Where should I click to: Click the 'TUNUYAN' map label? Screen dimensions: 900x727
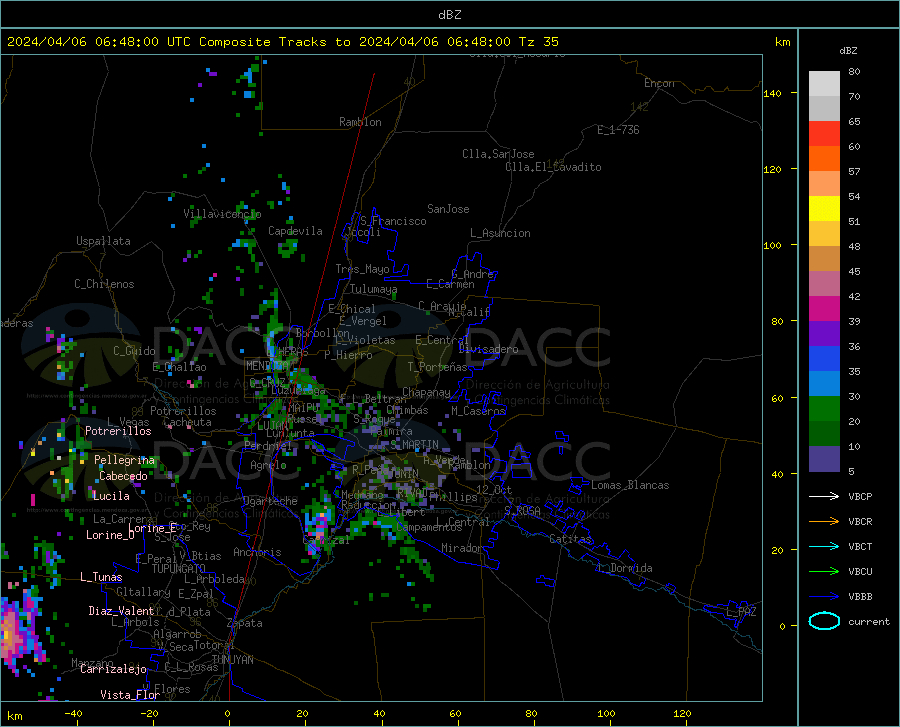(x=232, y=660)
